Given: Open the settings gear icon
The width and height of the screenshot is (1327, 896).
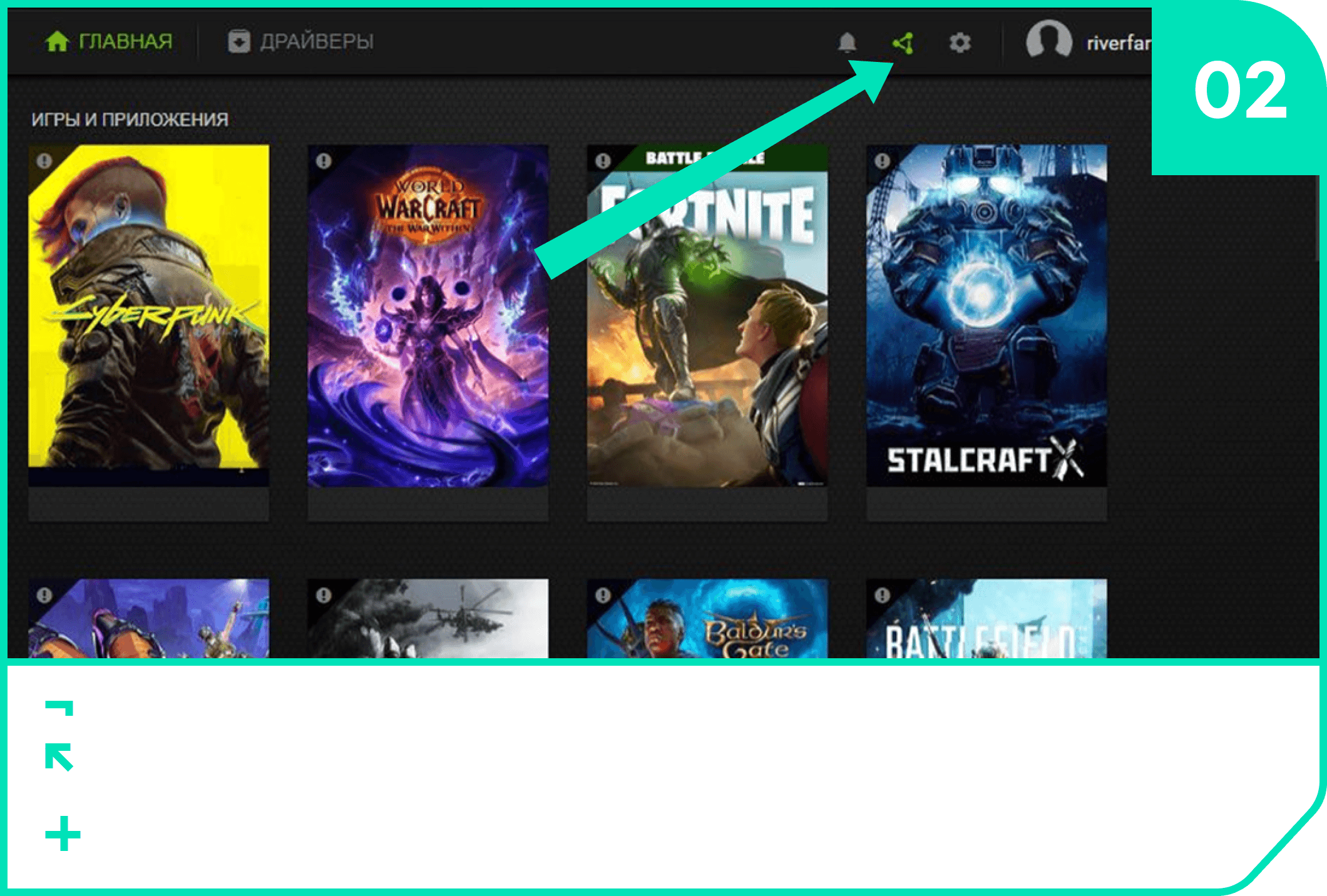Looking at the screenshot, I should [x=960, y=43].
